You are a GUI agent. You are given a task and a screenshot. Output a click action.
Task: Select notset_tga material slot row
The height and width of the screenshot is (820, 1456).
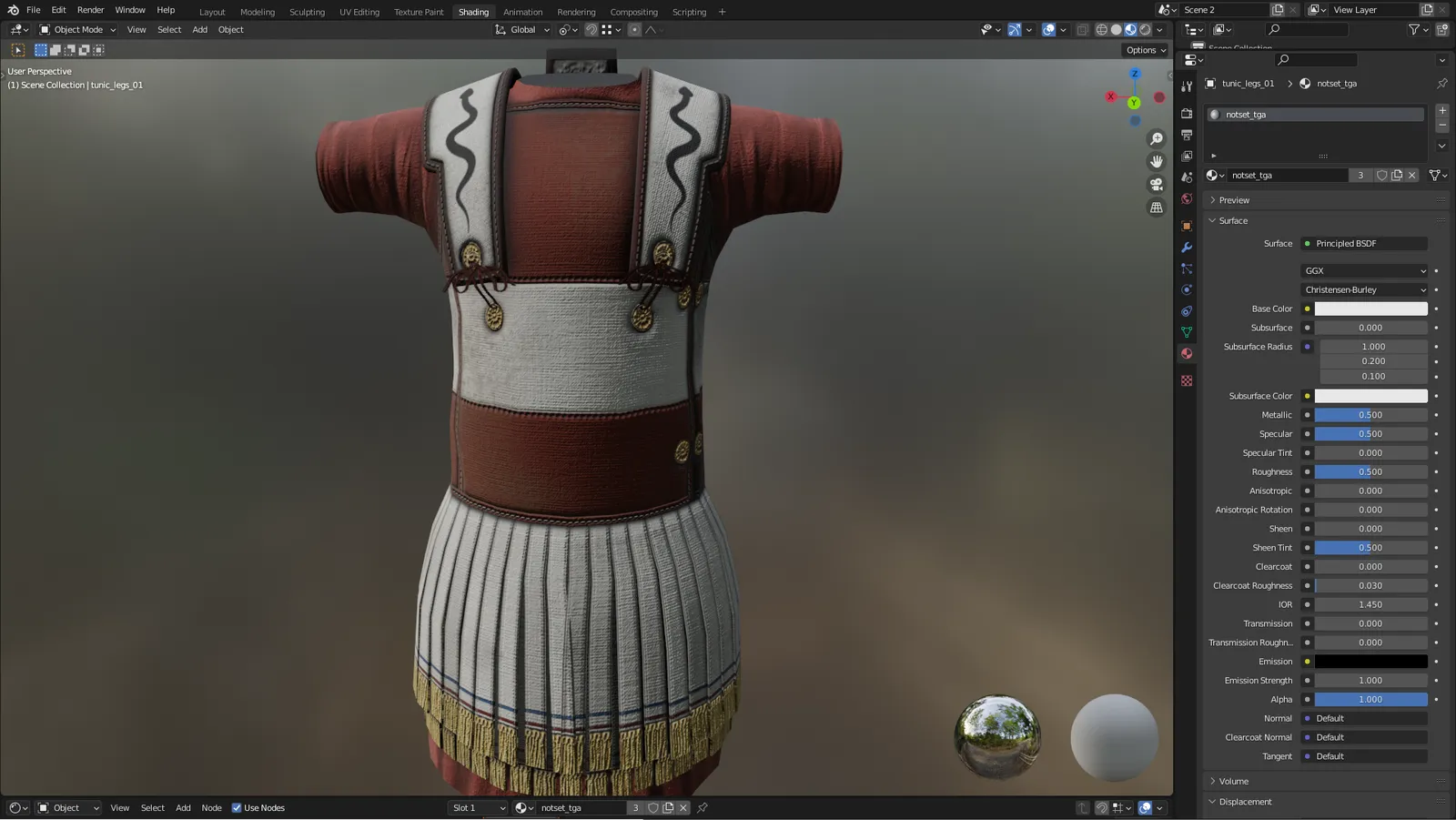(x=1316, y=115)
